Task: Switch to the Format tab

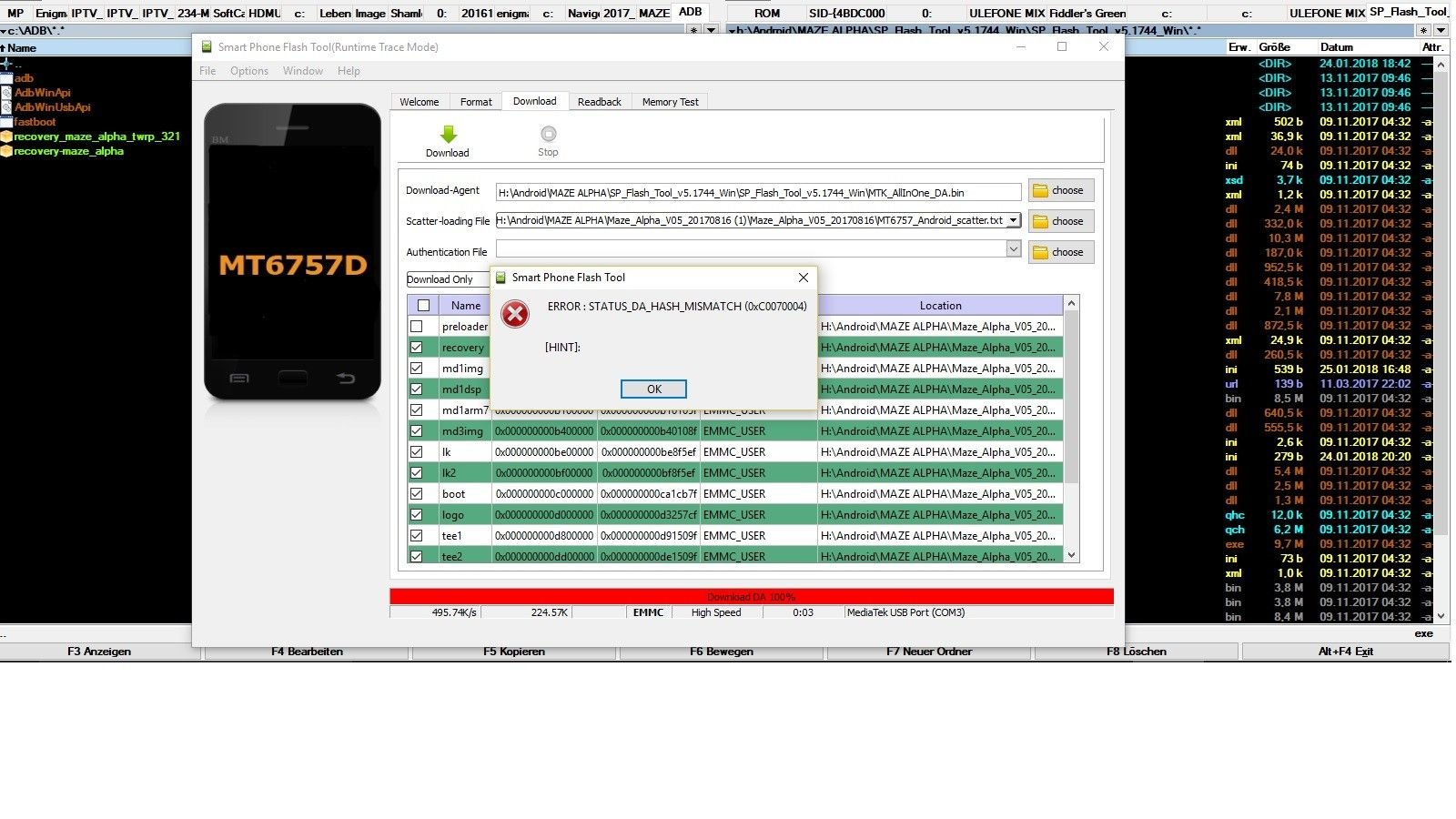Action: (476, 102)
